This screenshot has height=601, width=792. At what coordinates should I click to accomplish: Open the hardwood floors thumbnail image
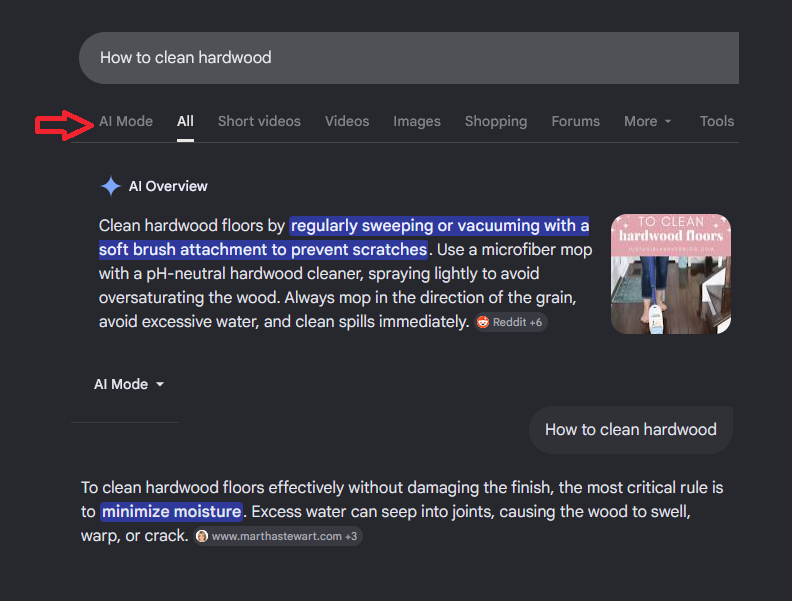click(x=671, y=274)
